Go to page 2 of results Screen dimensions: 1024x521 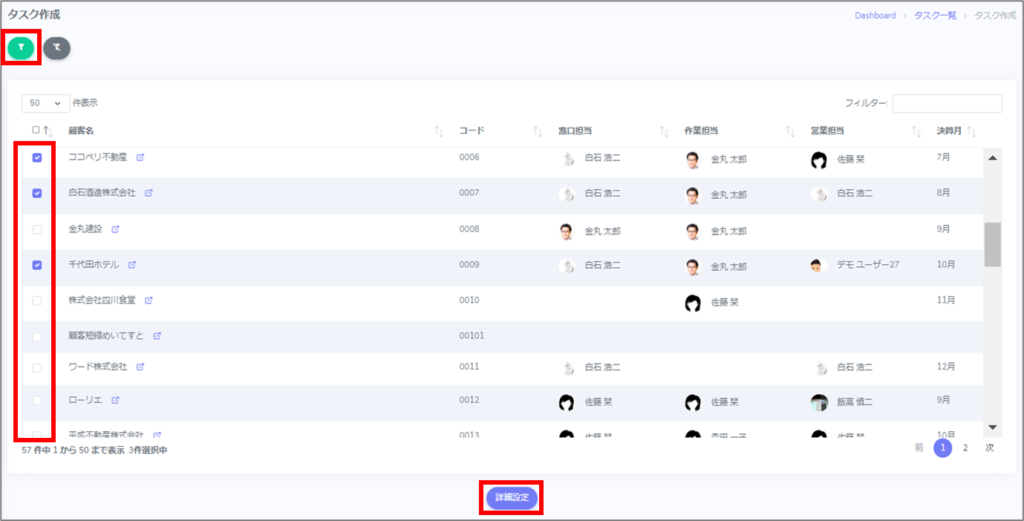pos(965,448)
